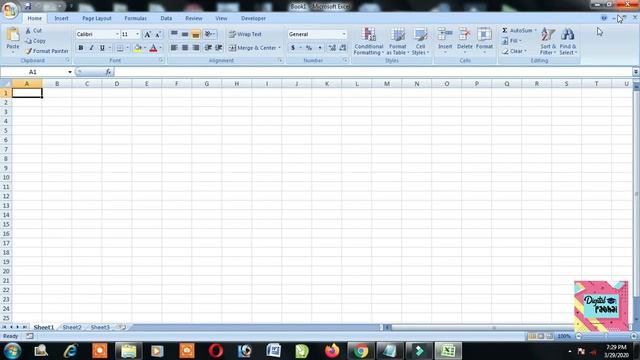Apply yellow fill color swatch

(138, 48)
